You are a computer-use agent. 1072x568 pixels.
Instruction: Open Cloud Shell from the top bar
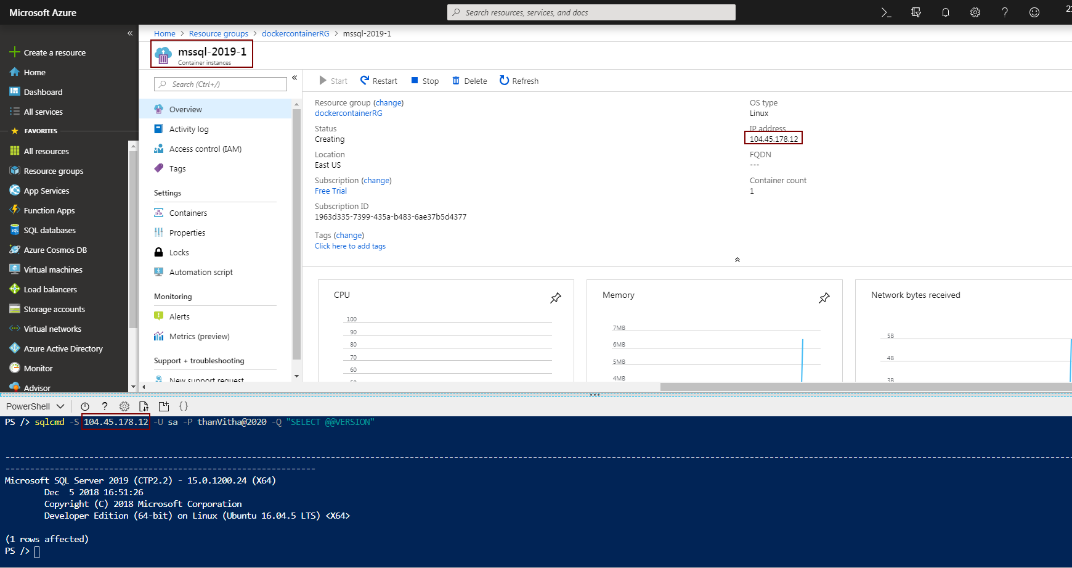[x=886, y=12]
